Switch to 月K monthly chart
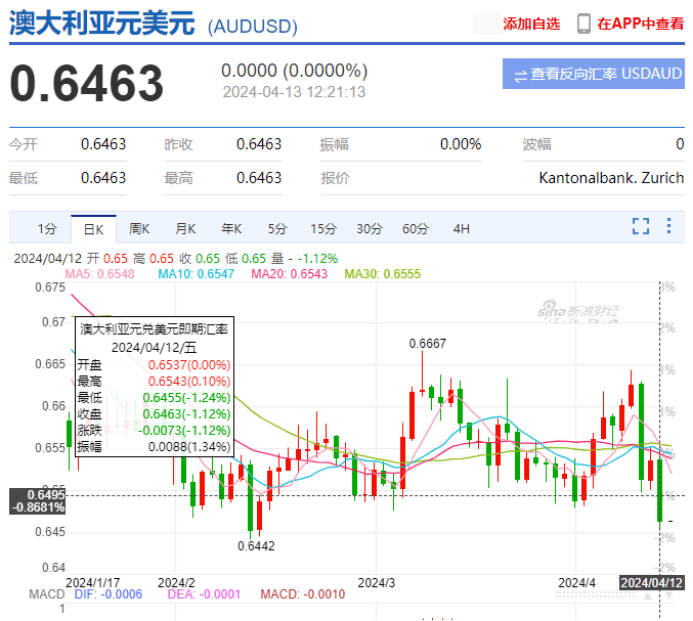Viewport: 693px width, 621px height. (185, 228)
